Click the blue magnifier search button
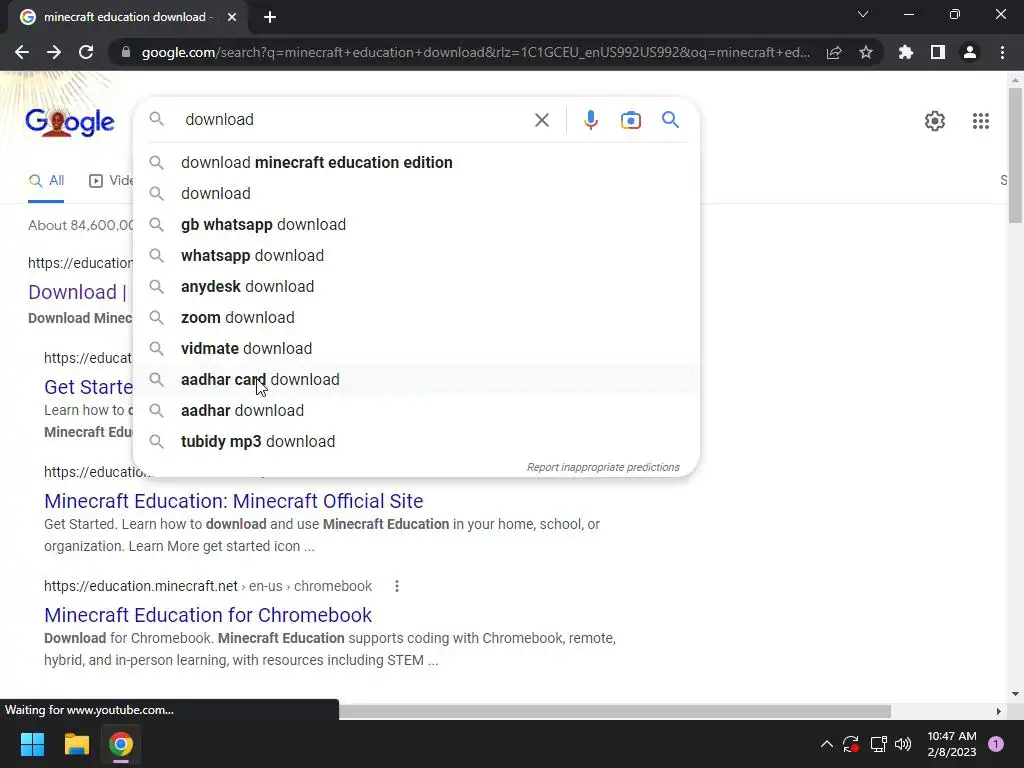 (670, 120)
